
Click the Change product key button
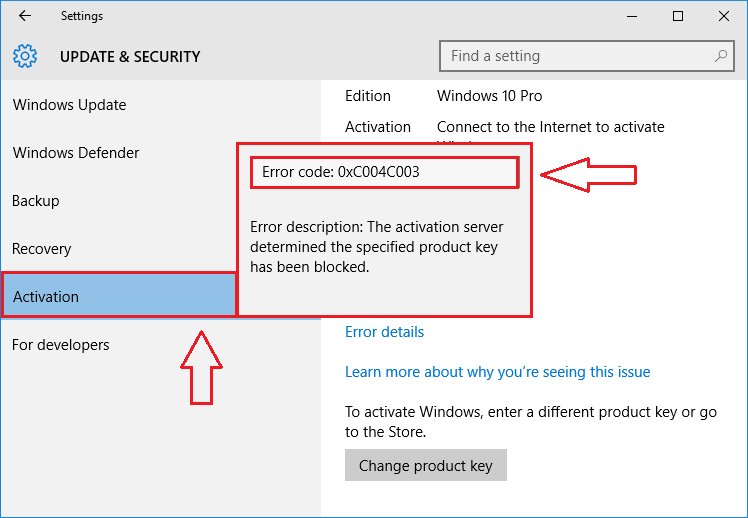(x=426, y=465)
